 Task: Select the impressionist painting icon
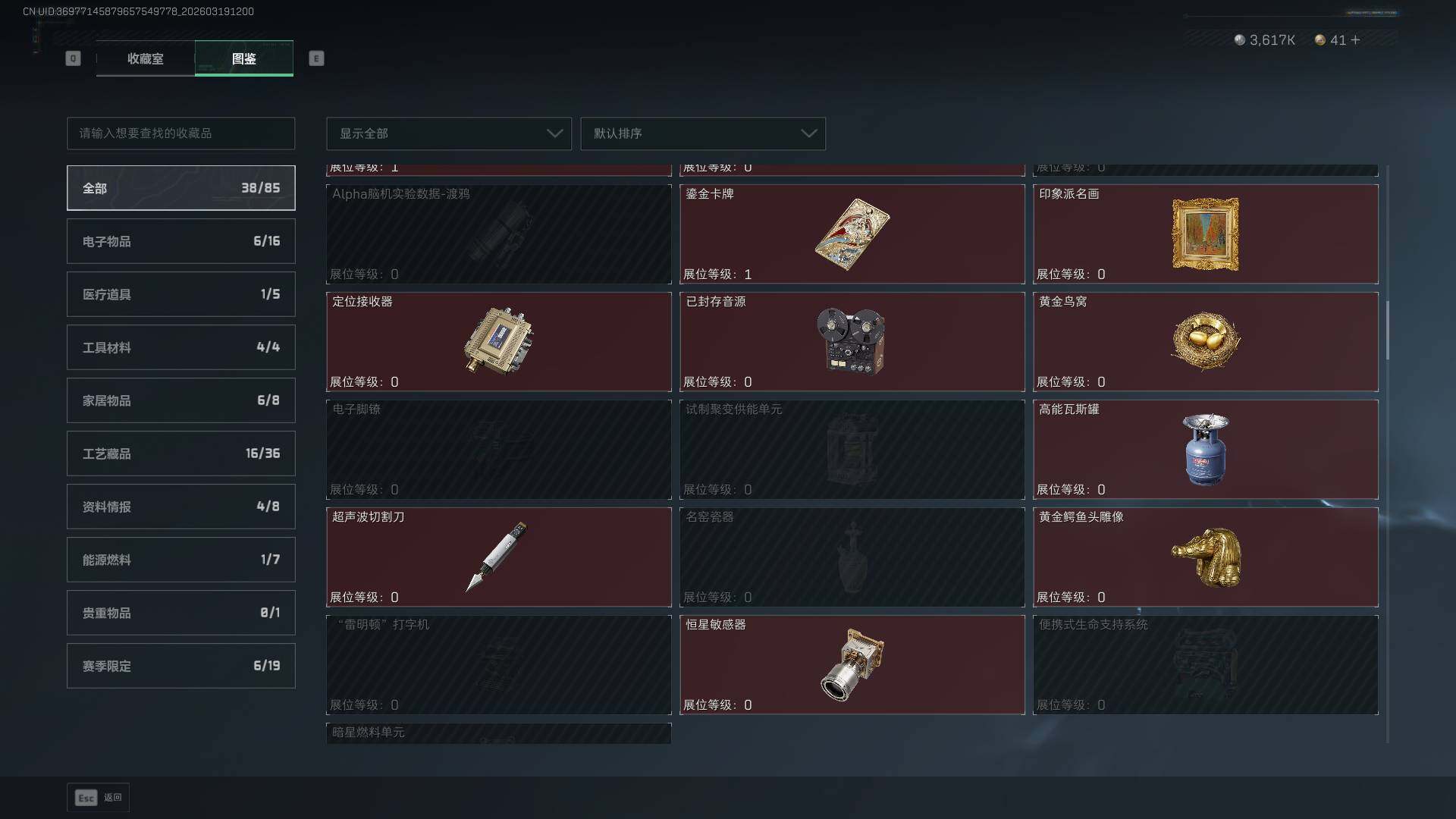pyautogui.click(x=1205, y=234)
